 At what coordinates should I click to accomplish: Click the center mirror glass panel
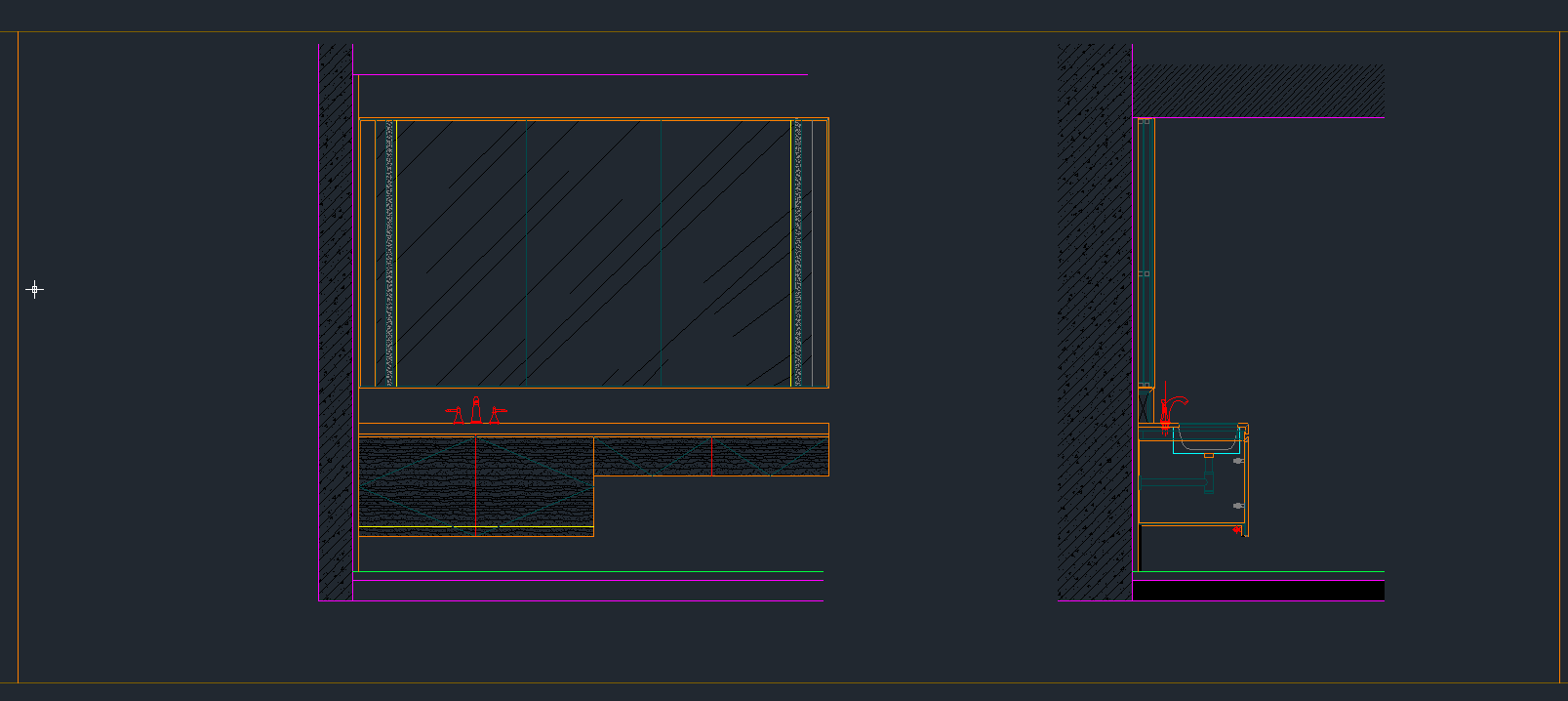593,254
